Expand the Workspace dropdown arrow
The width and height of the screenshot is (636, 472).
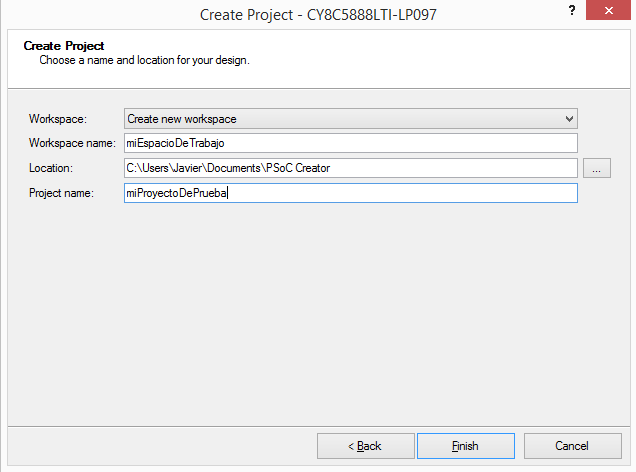(x=569, y=119)
